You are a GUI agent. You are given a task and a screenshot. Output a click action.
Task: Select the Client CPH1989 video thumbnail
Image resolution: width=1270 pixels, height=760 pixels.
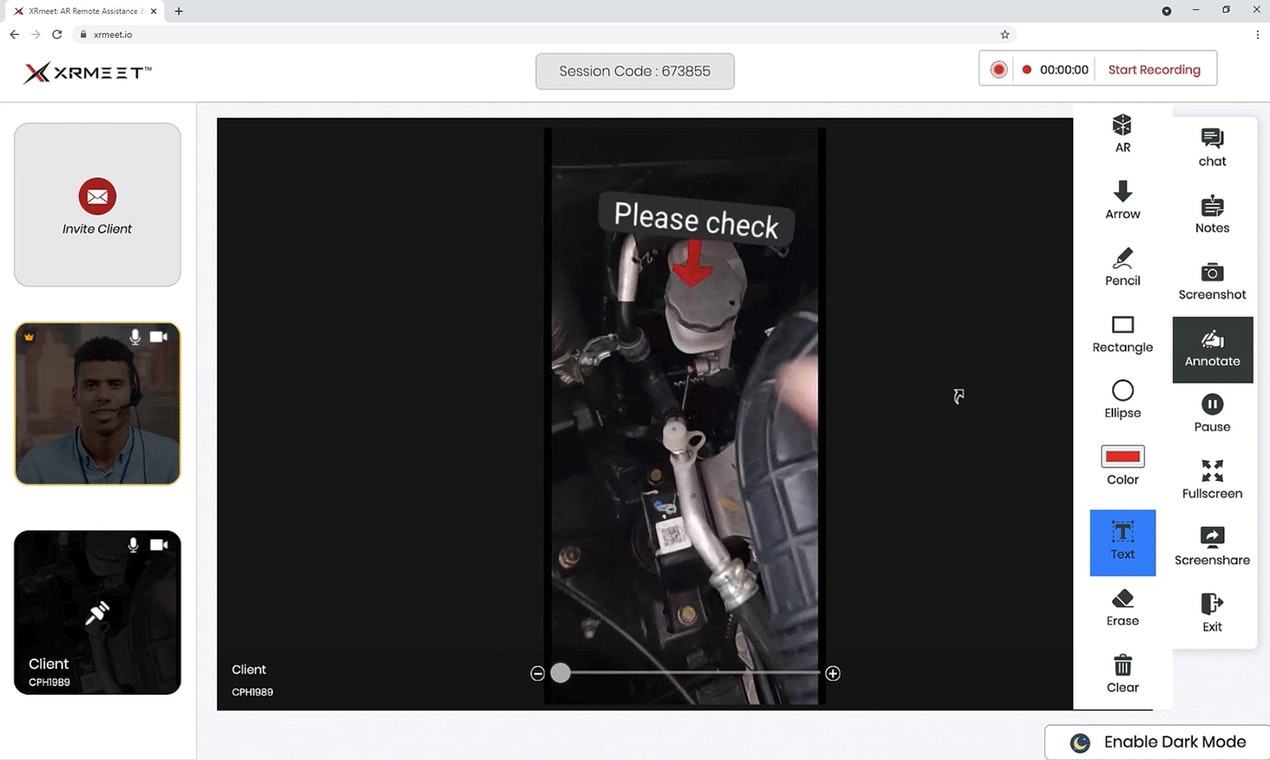tap(97, 612)
